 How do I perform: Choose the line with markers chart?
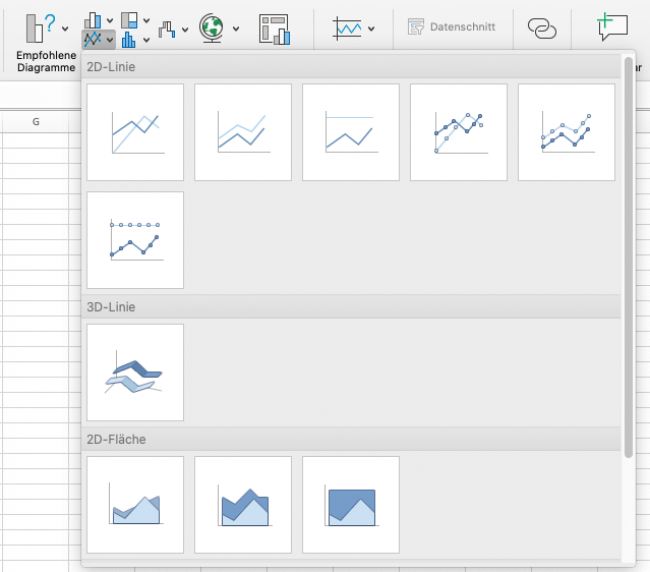coord(458,132)
